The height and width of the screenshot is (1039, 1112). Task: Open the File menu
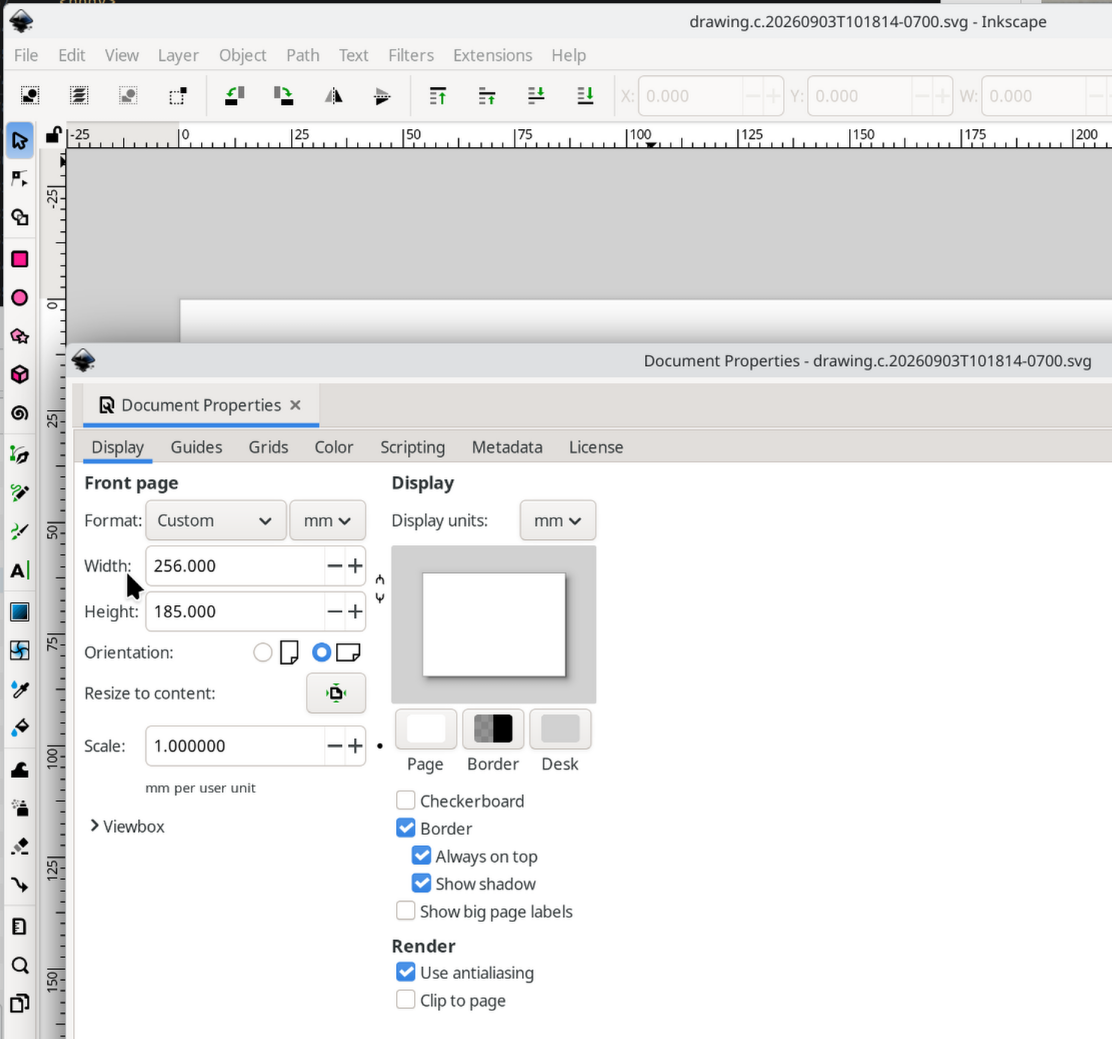pos(26,55)
